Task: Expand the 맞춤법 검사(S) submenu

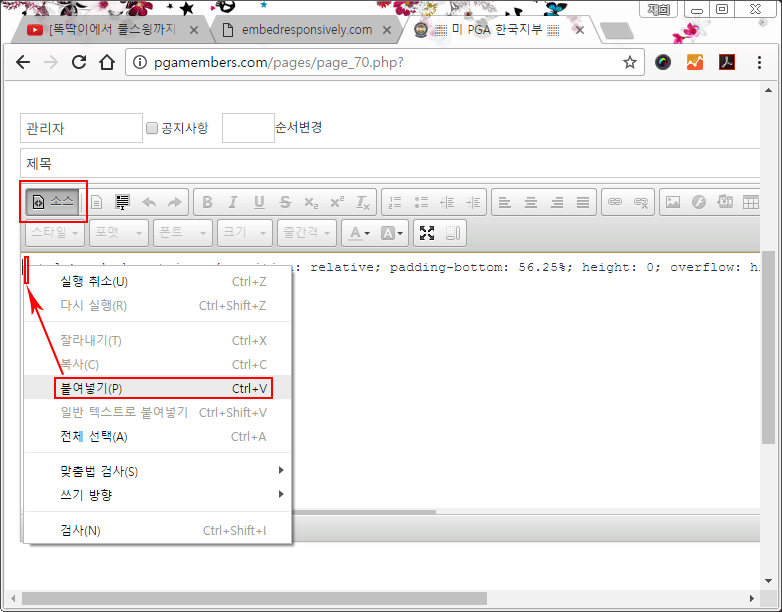Action: click(x=158, y=471)
